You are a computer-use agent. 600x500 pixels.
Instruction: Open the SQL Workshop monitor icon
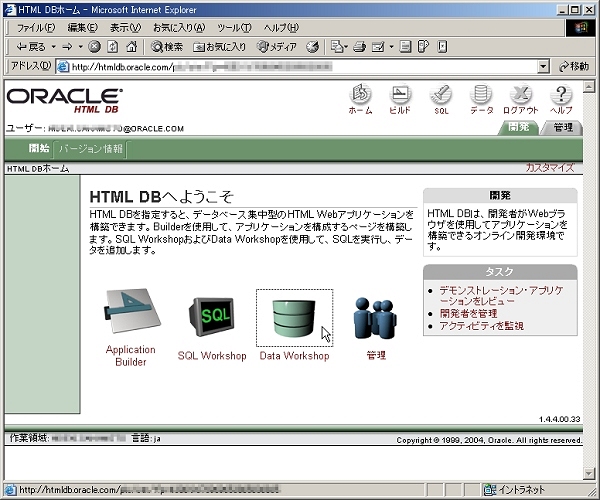[x=212, y=317]
